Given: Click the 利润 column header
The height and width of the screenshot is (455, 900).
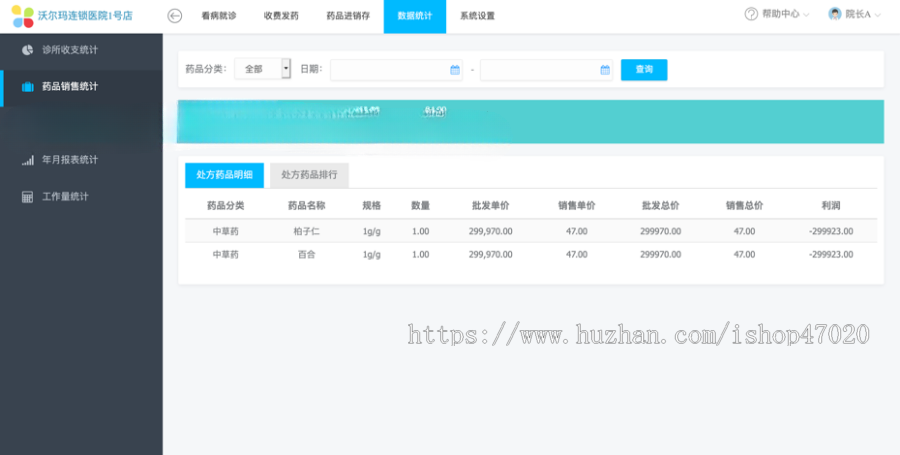Looking at the screenshot, I should 831,205.
